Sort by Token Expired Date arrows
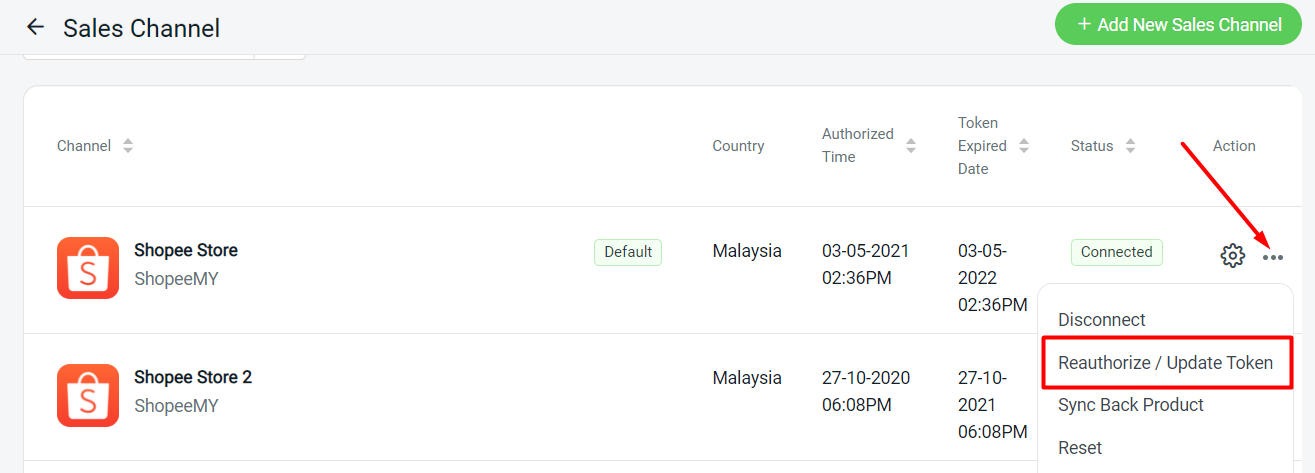 pos(1024,146)
